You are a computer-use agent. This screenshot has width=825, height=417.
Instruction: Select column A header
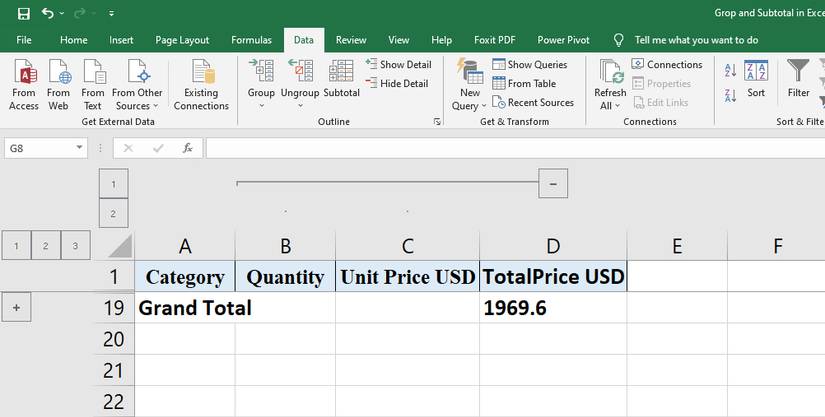click(x=185, y=246)
